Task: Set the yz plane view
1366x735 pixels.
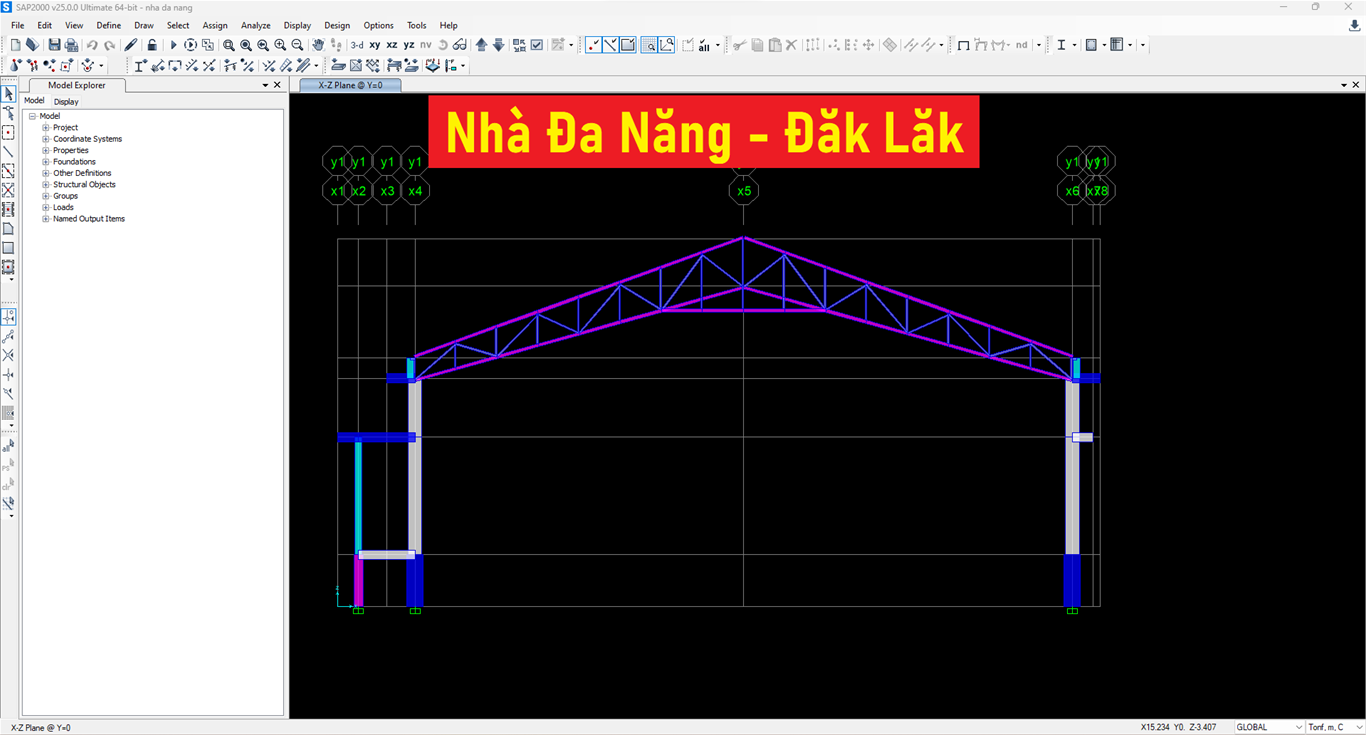Action: coord(409,45)
